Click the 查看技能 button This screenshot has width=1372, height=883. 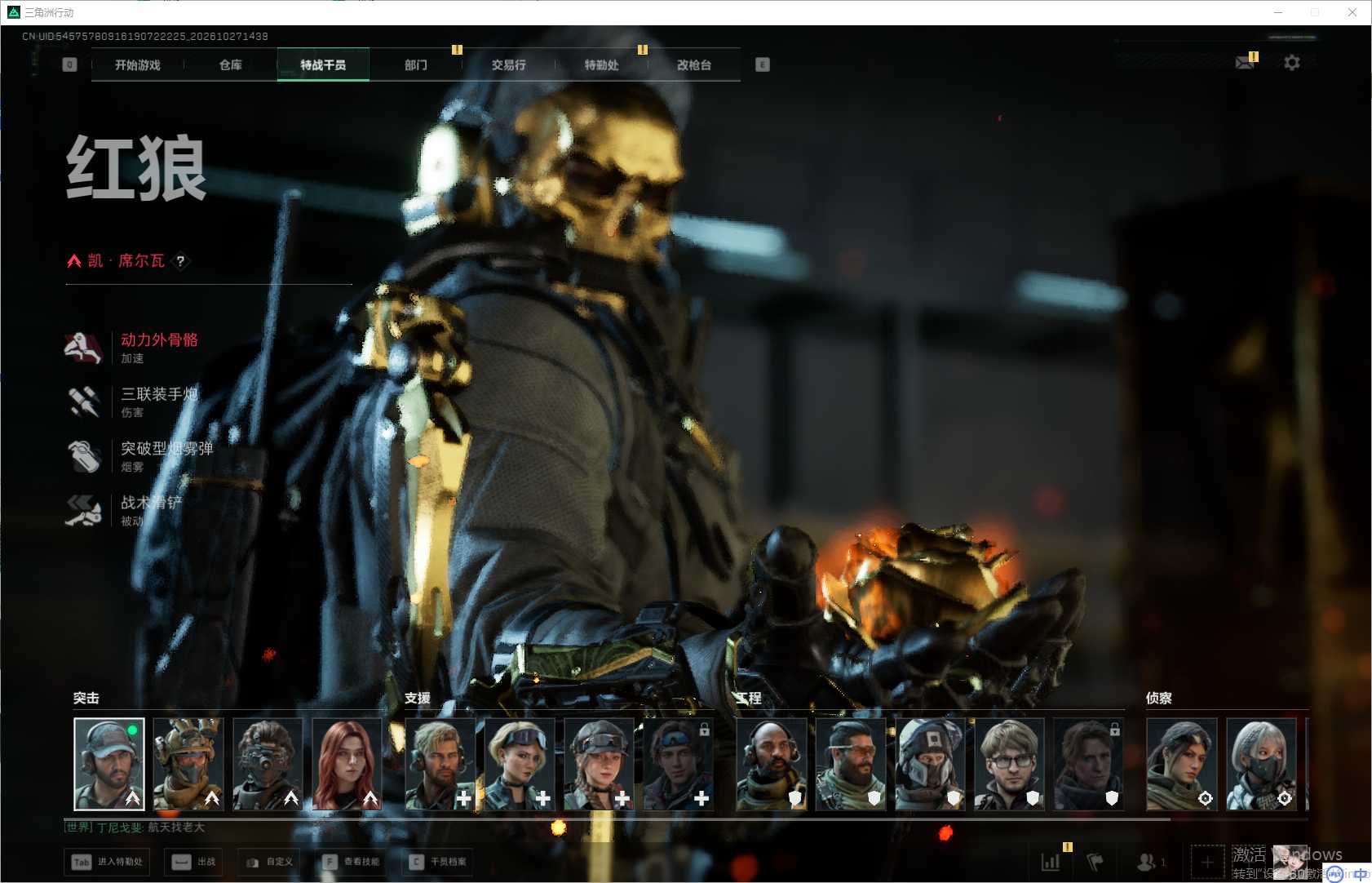pyautogui.click(x=352, y=862)
